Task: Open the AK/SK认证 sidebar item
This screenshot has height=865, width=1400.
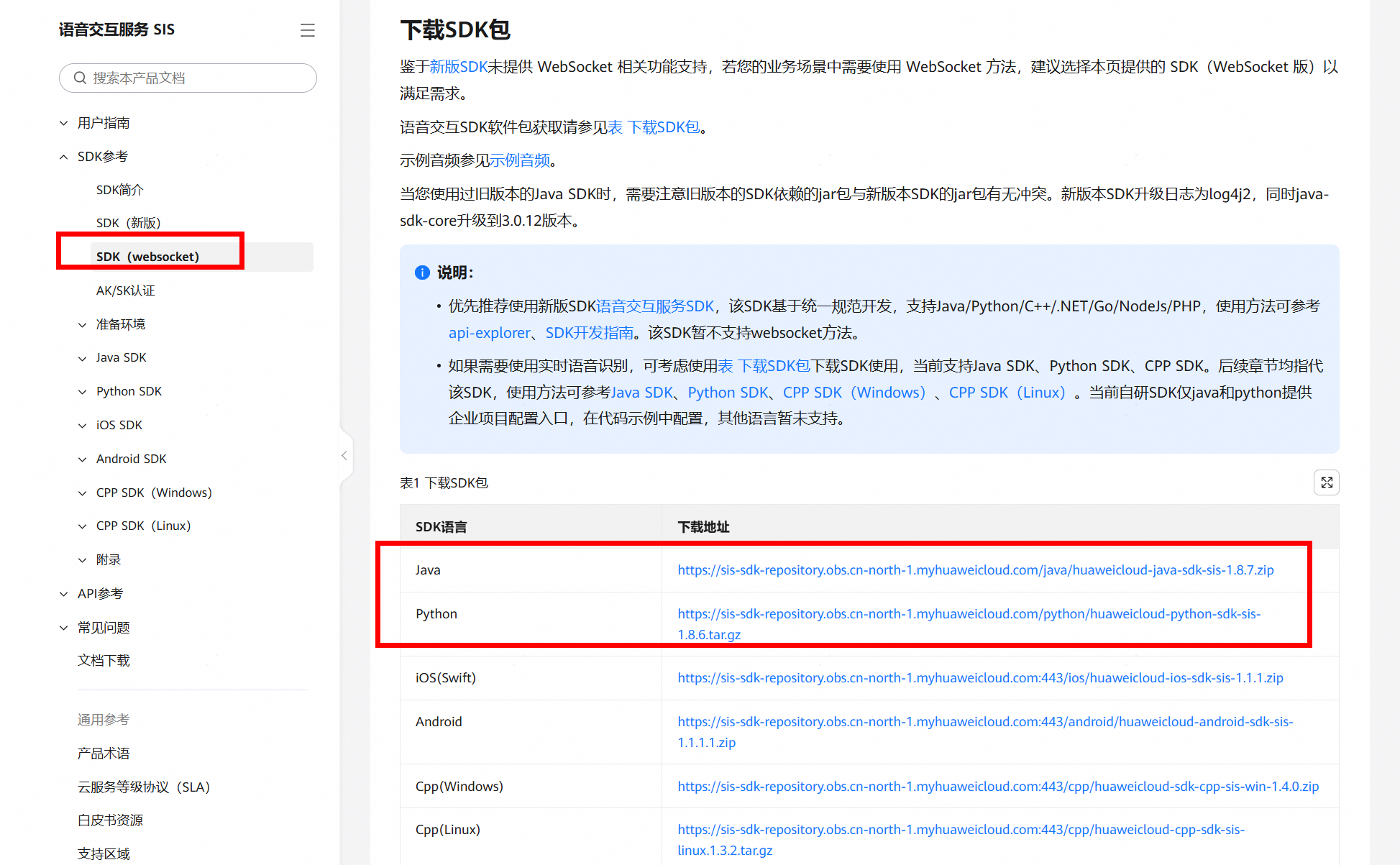Action: 126,290
